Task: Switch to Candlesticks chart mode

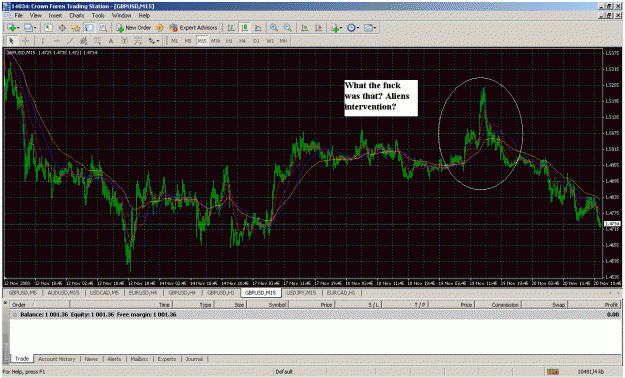Action: pos(244,28)
